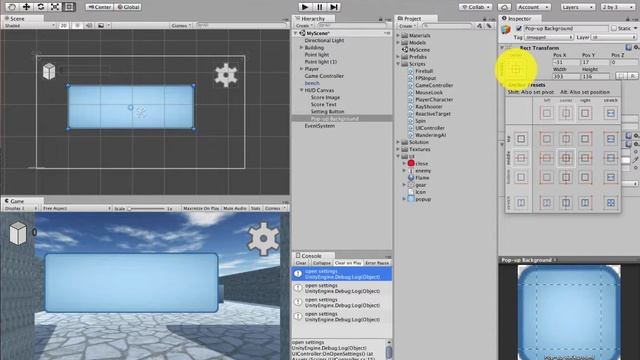
Task: Toggle Scene view audio button
Action: 89,25
